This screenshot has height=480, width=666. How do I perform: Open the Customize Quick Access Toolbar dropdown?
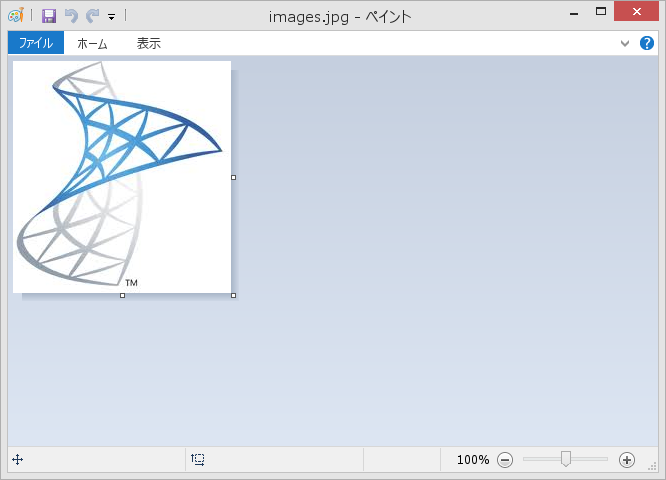coord(111,17)
